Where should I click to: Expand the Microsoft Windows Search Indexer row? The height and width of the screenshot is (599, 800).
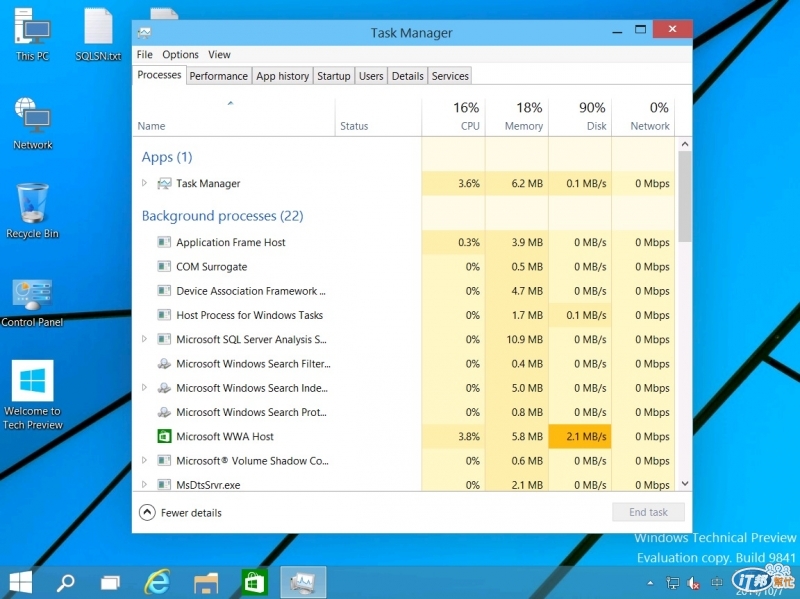144,387
